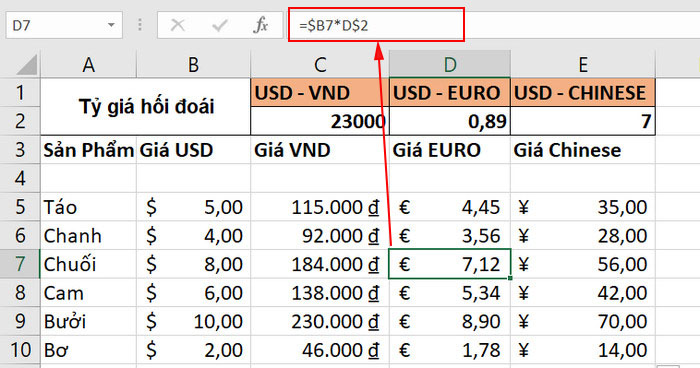Click the merged cell 'Tỷ giá hối đoái'
The height and width of the screenshot is (368, 700).
coord(146,107)
